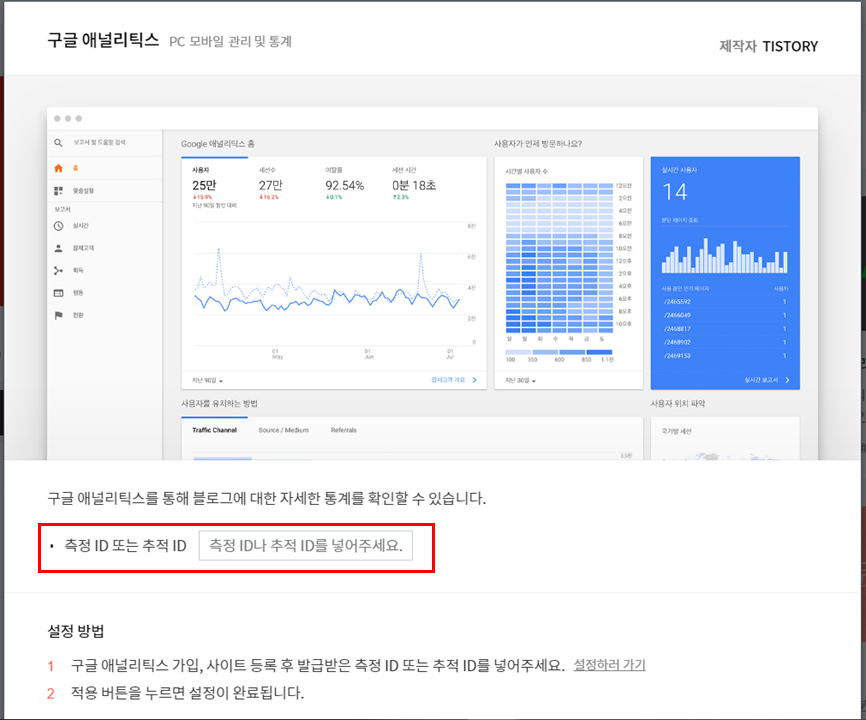The height and width of the screenshot is (720, 866).
Task: Select the 세션수 27만 metric tab
Action: [x=271, y=184]
